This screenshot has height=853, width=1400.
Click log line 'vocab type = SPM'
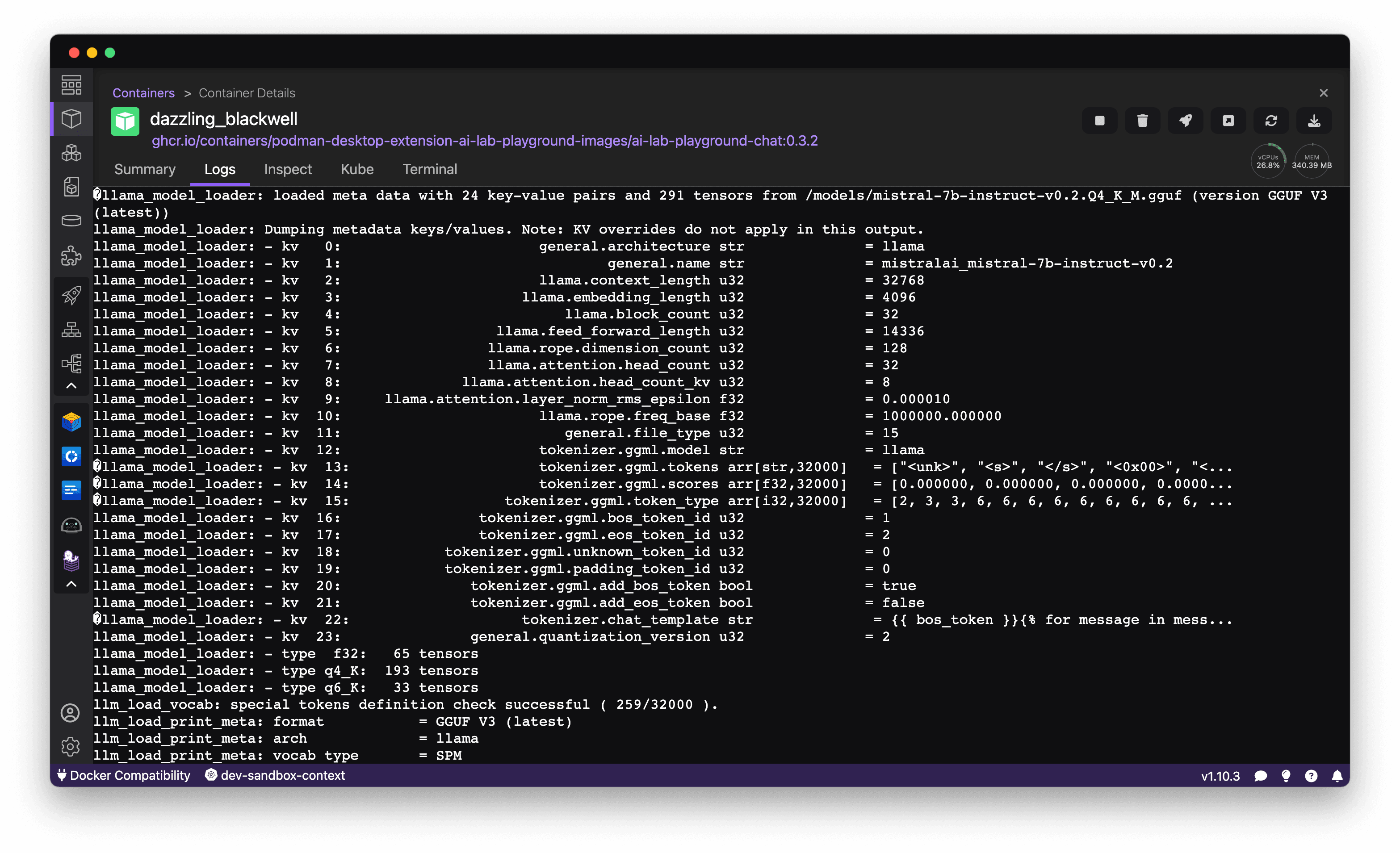pyautogui.click(x=367, y=756)
